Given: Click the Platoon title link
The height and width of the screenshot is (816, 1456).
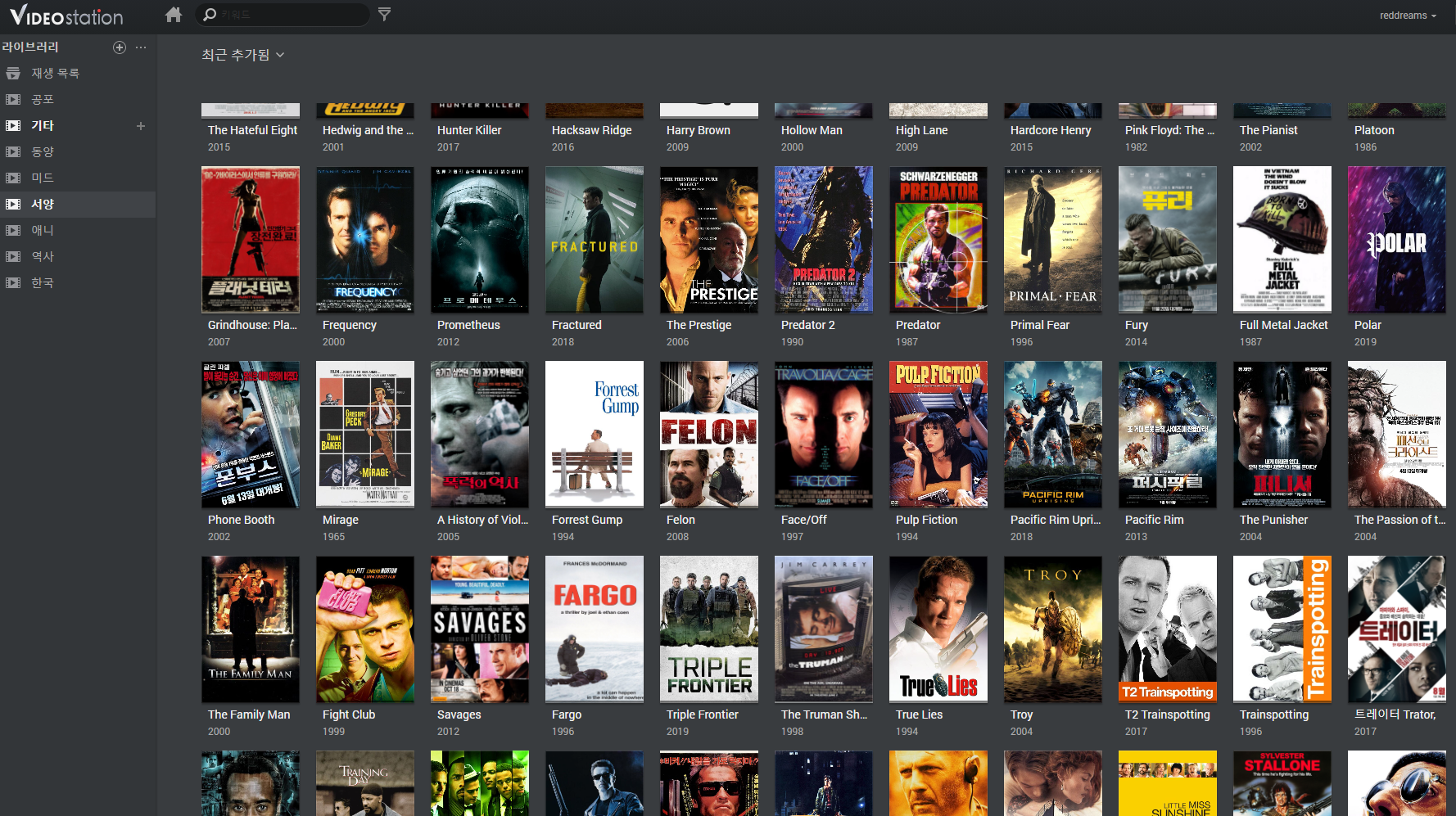Looking at the screenshot, I should (1374, 130).
